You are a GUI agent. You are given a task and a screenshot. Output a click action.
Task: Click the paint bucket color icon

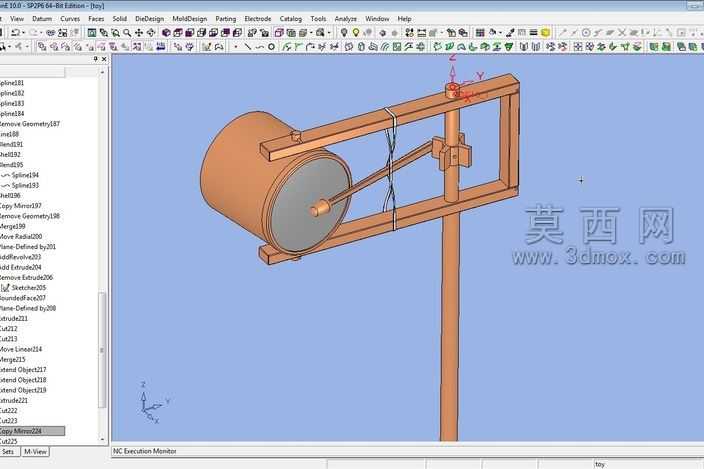493,33
